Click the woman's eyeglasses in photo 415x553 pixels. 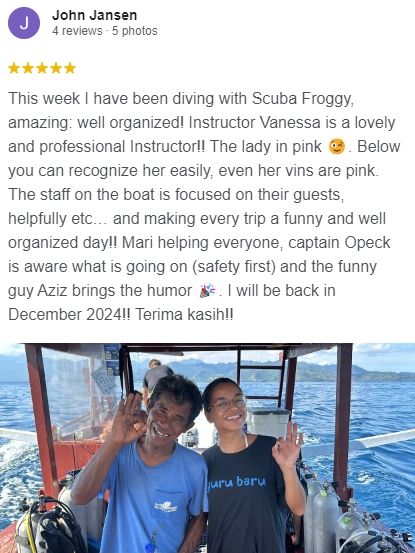click(228, 403)
